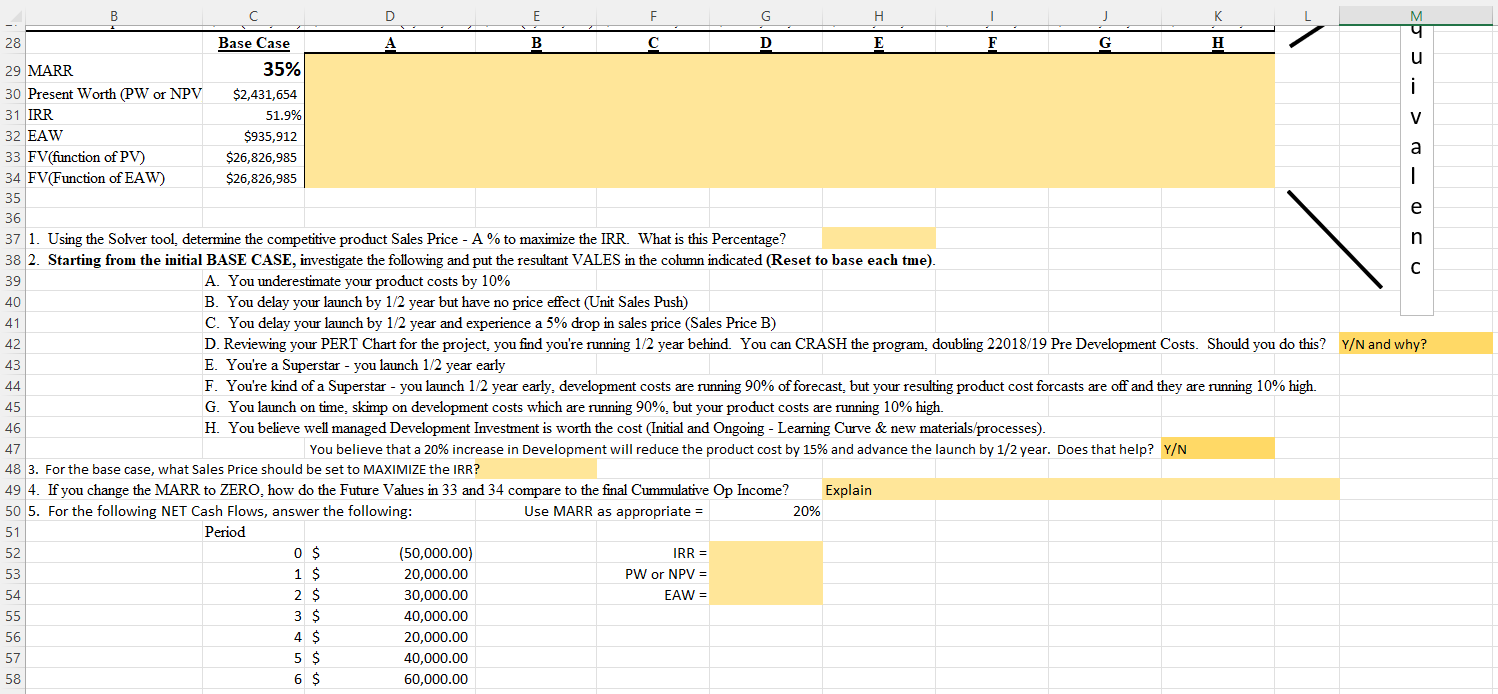Select the FV(function of PV) value $26,826,985
The width and height of the screenshot is (1498, 694).
(x=253, y=156)
